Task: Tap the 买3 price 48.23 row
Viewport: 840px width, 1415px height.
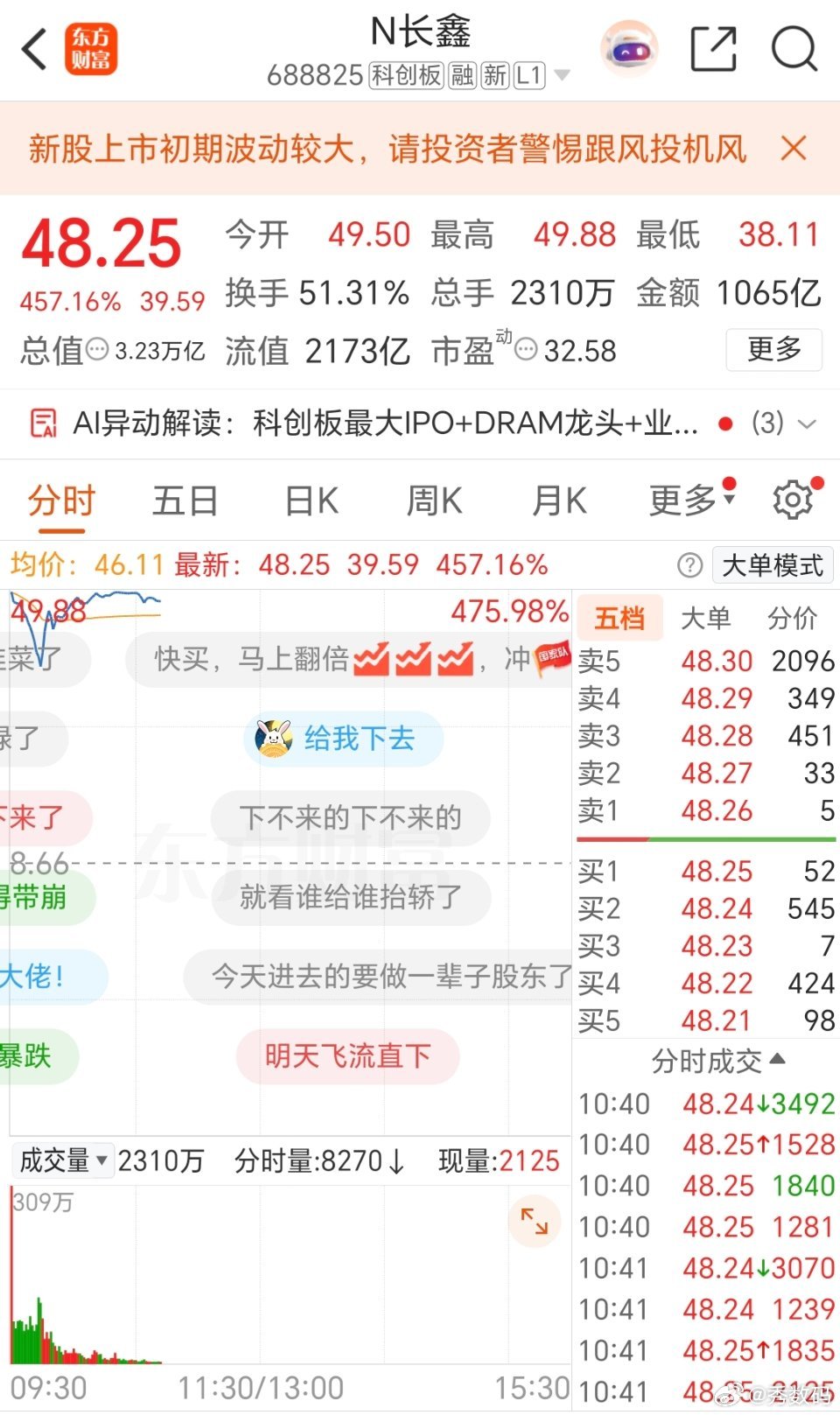Action: [x=706, y=946]
